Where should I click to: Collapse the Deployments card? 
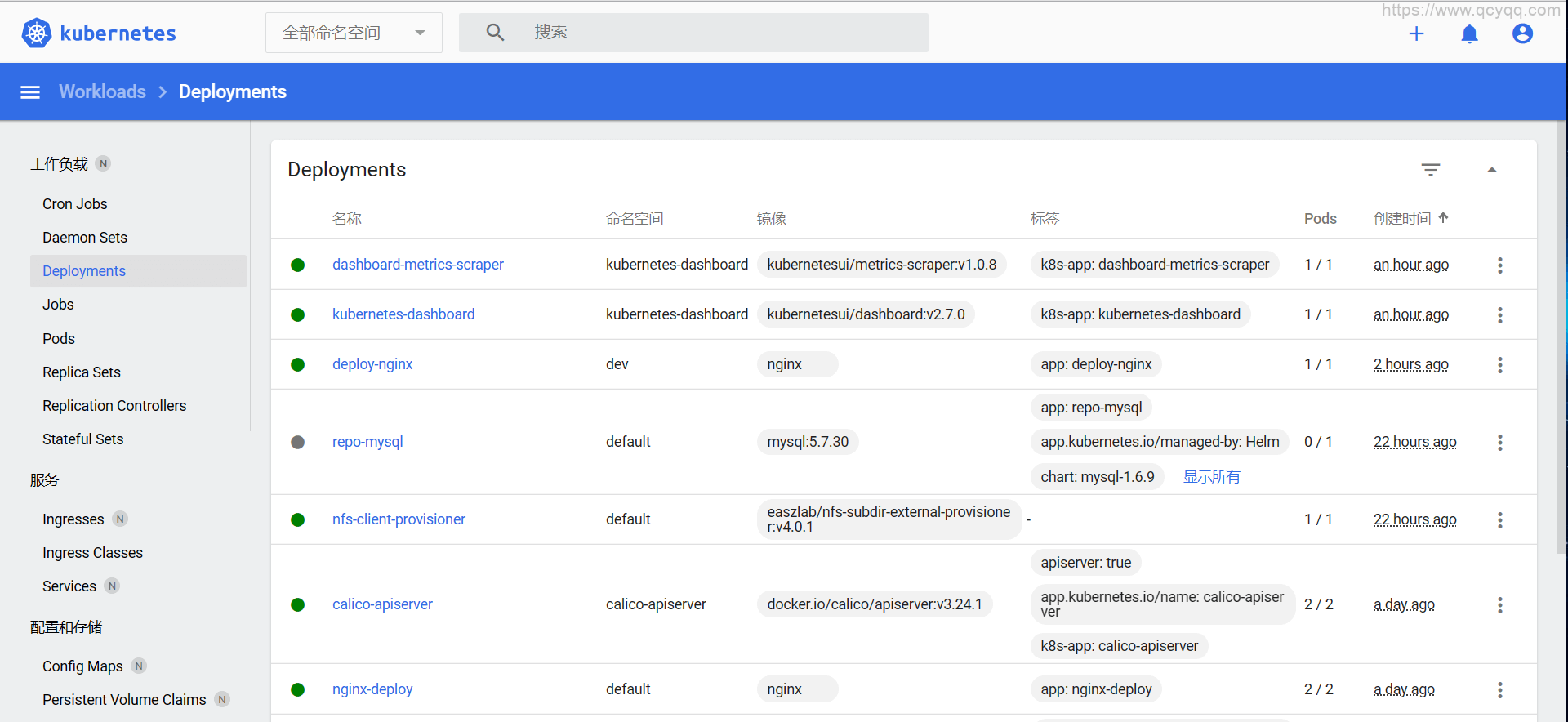[x=1491, y=170]
